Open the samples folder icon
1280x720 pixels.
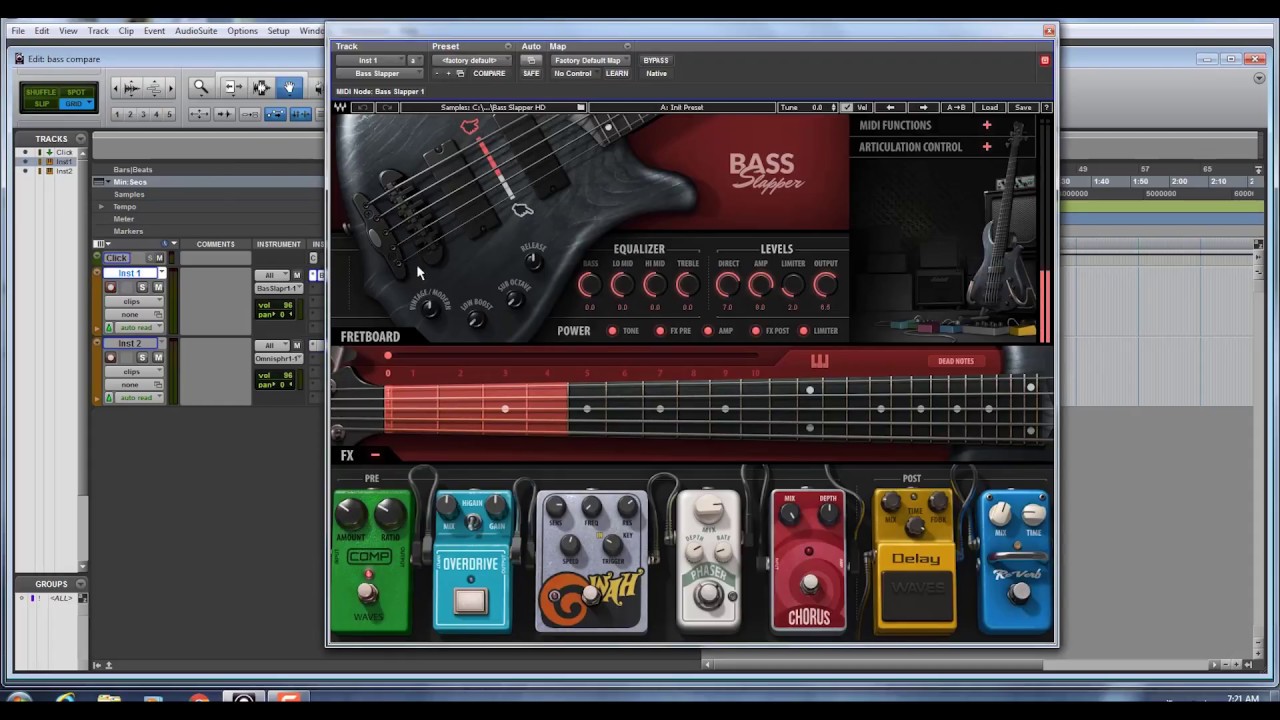click(580, 107)
